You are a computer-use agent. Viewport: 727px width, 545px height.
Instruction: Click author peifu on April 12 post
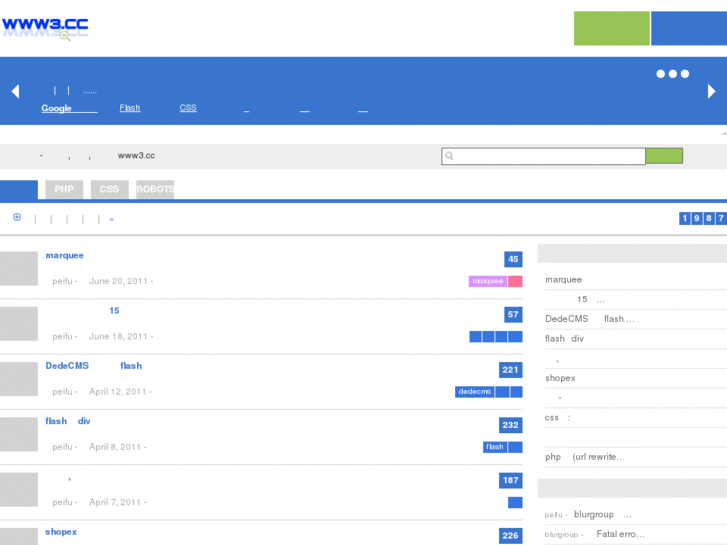[62, 392]
